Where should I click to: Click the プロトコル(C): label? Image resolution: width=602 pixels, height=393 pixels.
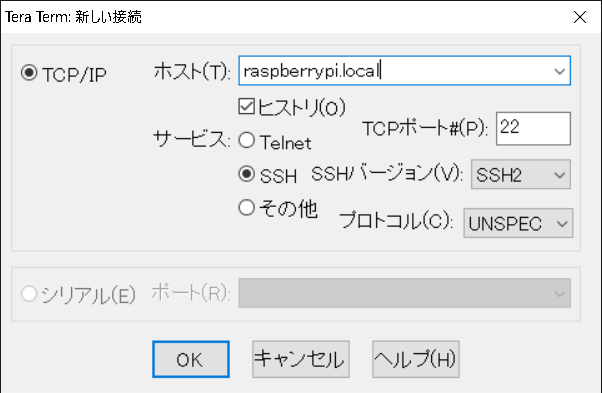[x=396, y=221]
